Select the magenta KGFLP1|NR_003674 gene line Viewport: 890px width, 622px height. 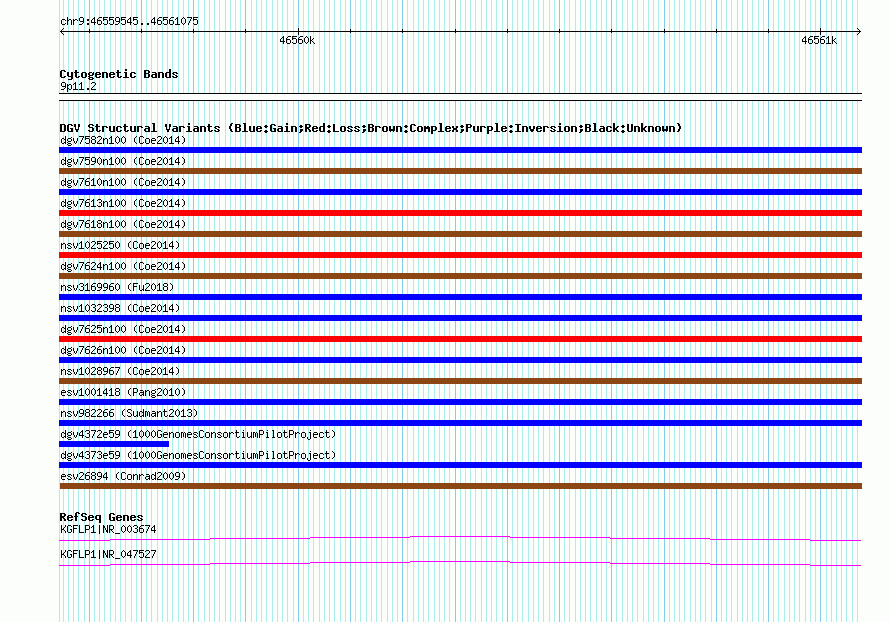point(460,538)
